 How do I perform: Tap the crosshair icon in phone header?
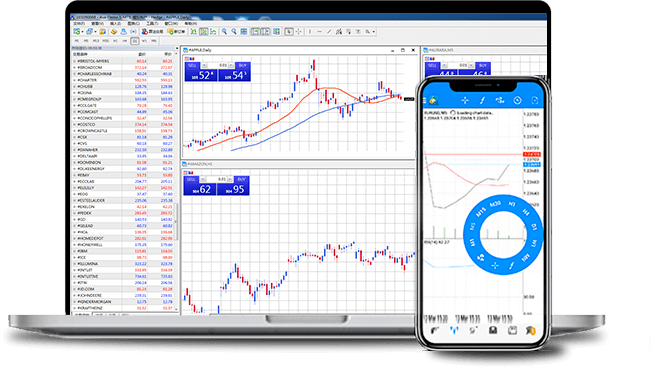[465, 100]
